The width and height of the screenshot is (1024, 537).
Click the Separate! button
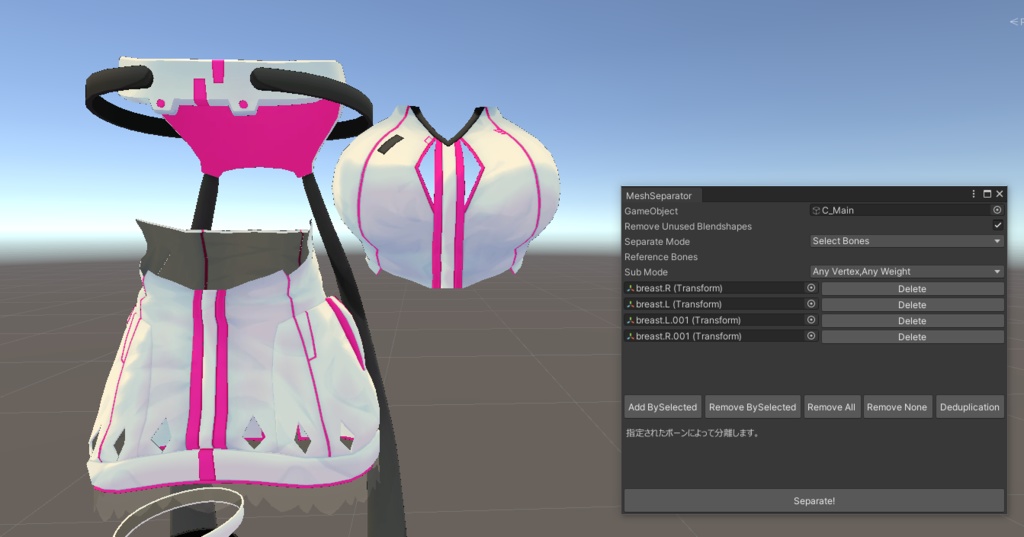click(x=814, y=501)
